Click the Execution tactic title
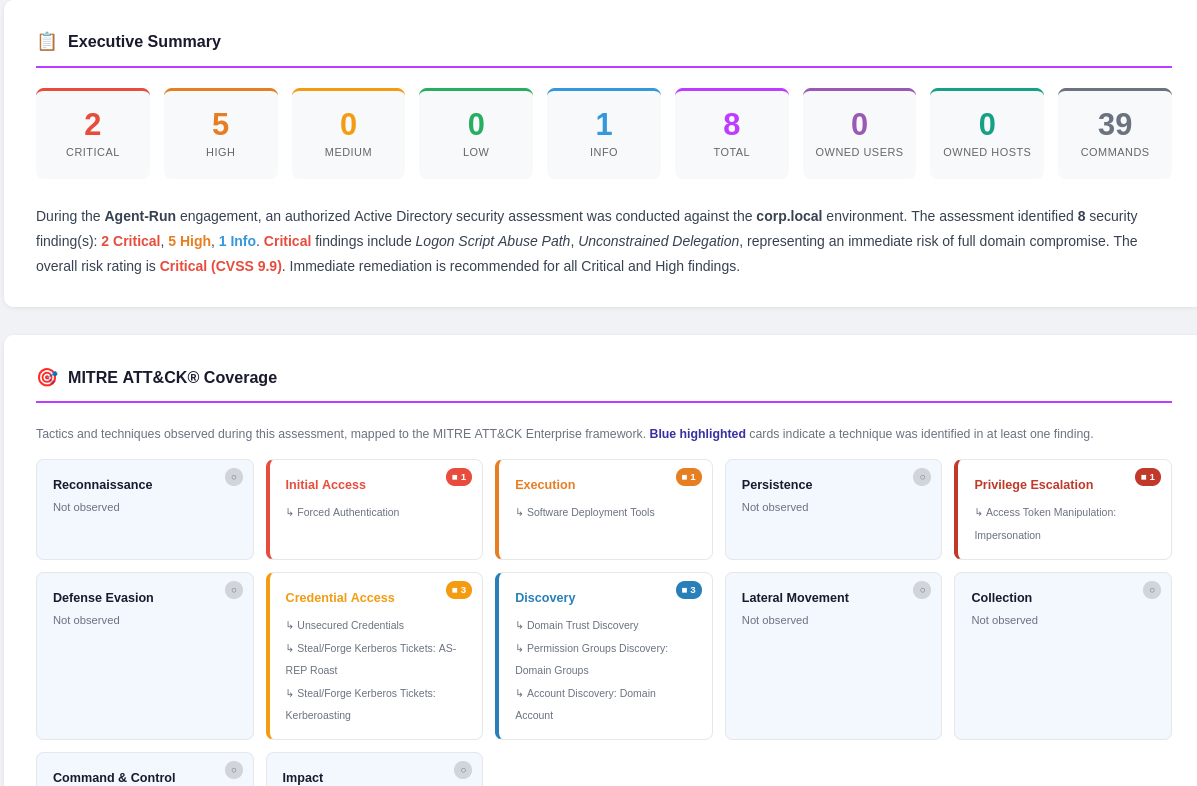The width and height of the screenshot is (1197, 786). point(545,485)
